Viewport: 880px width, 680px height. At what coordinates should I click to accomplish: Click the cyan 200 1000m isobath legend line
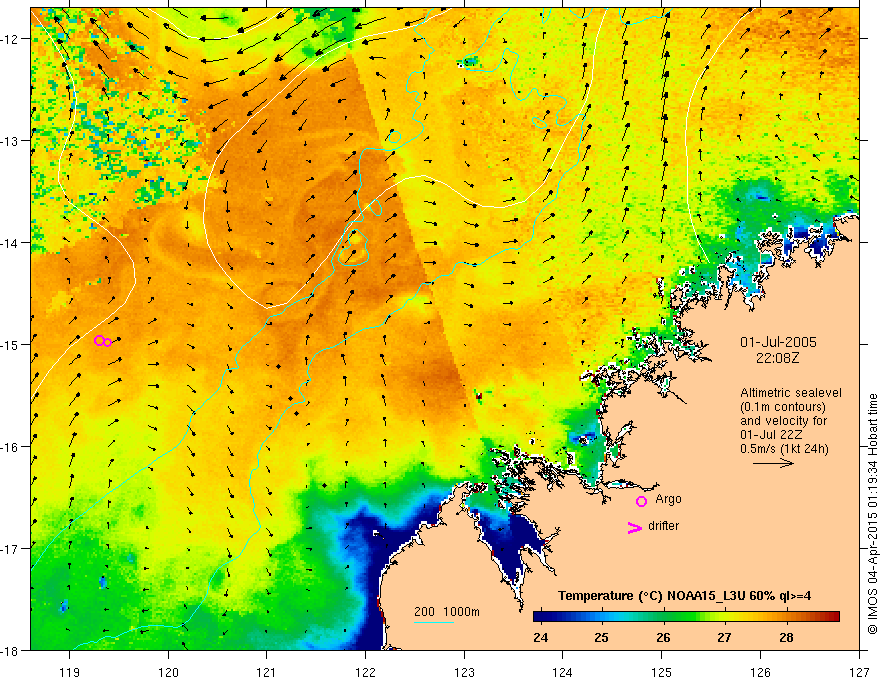pos(434,622)
